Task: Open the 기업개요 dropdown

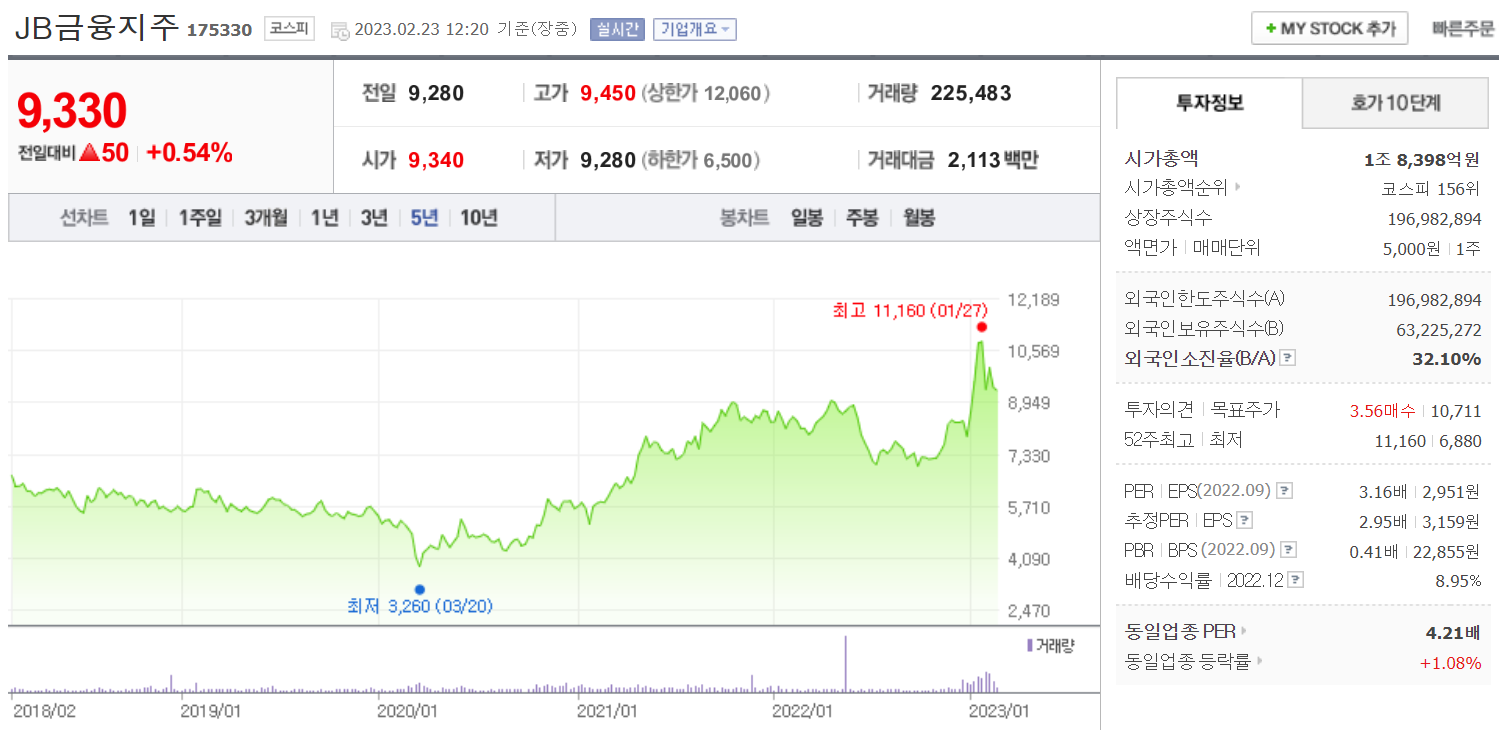Action: coord(695,29)
